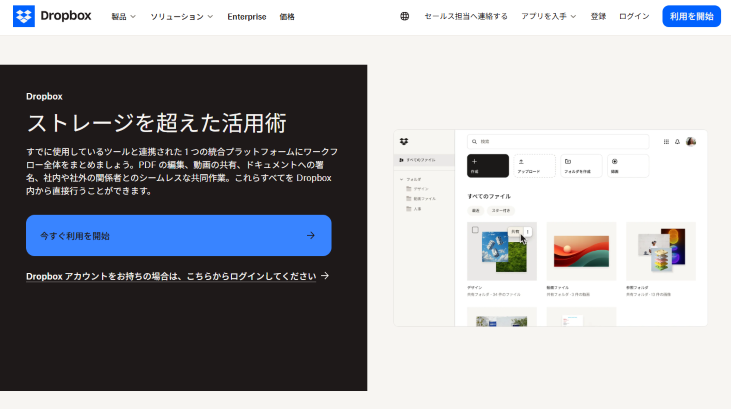Image resolution: width=731 pixels, height=409 pixels.
Task: Click the blue 利用を開始 header button
Action: [x=691, y=16]
